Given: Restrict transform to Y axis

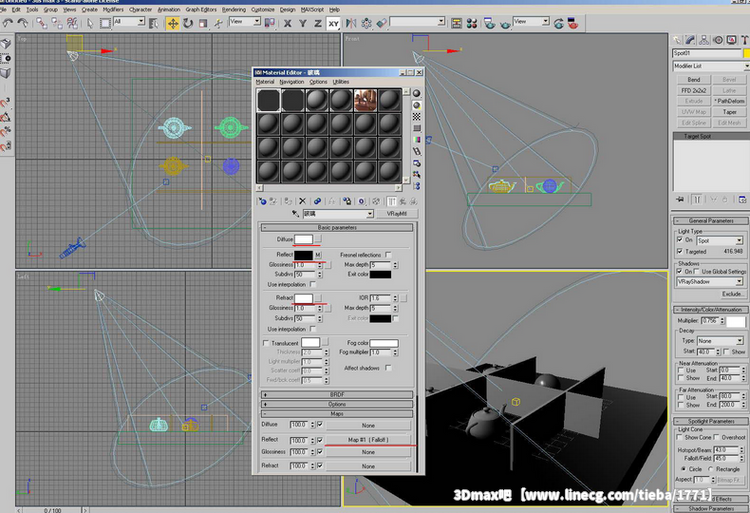Looking at the screenshot, I should point(302,23).
